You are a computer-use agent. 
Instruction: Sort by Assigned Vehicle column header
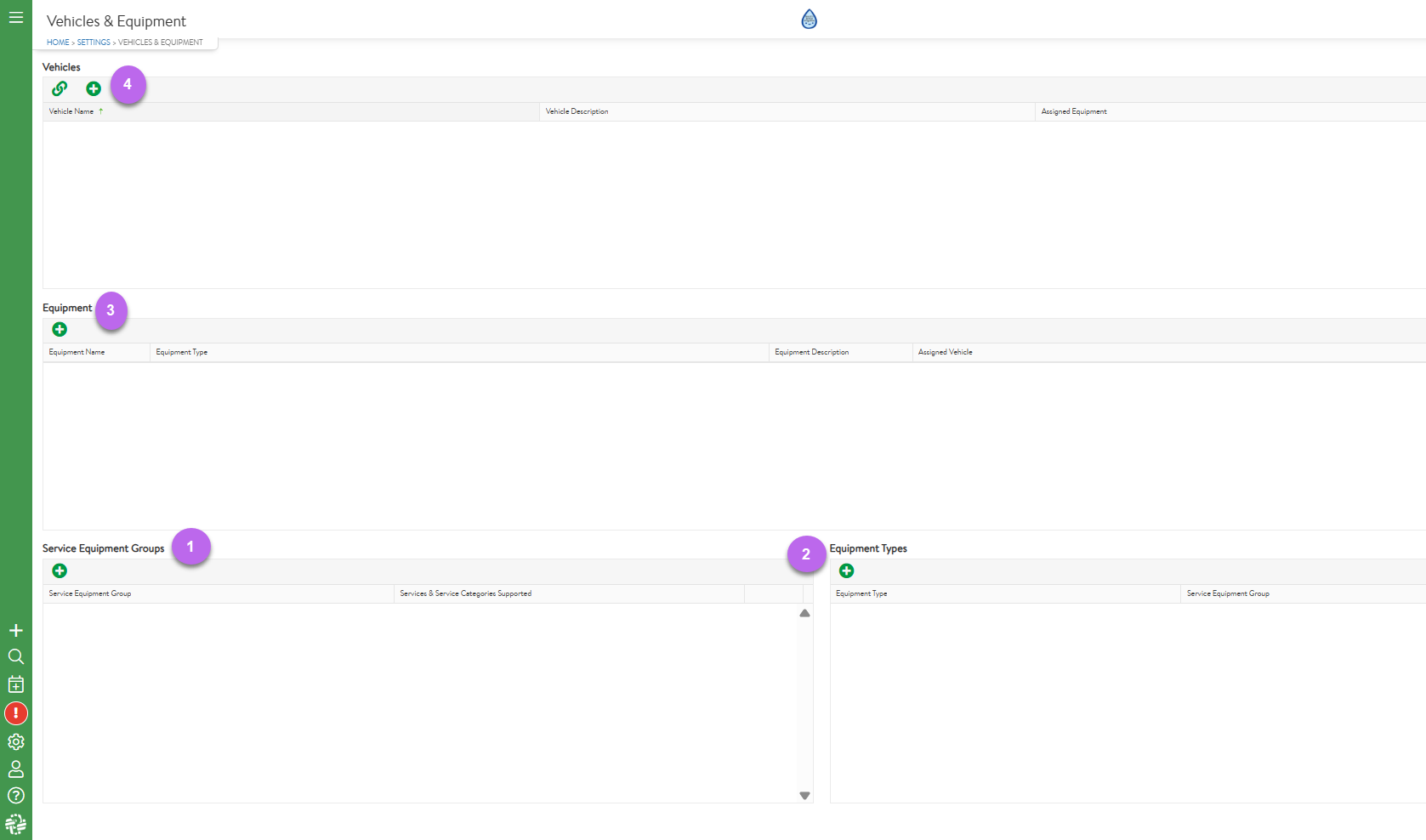pos(945,352)
